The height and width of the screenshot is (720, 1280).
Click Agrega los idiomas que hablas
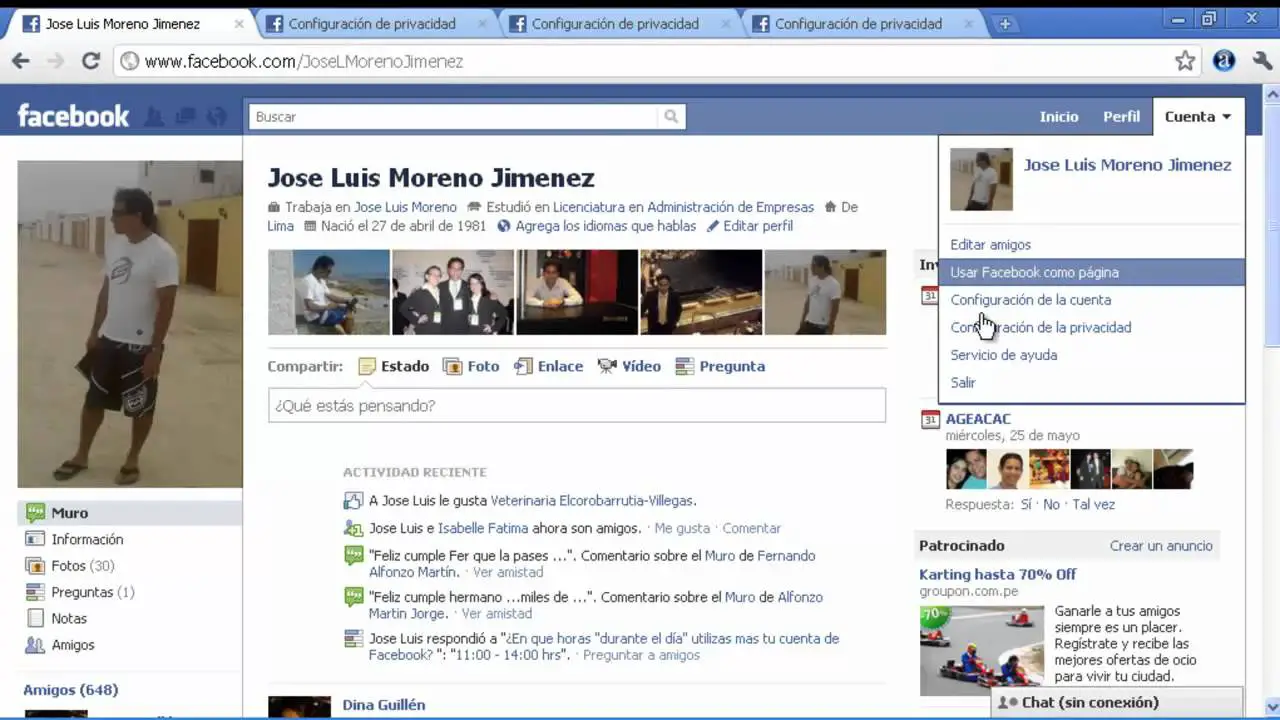(x=605, y=226)
